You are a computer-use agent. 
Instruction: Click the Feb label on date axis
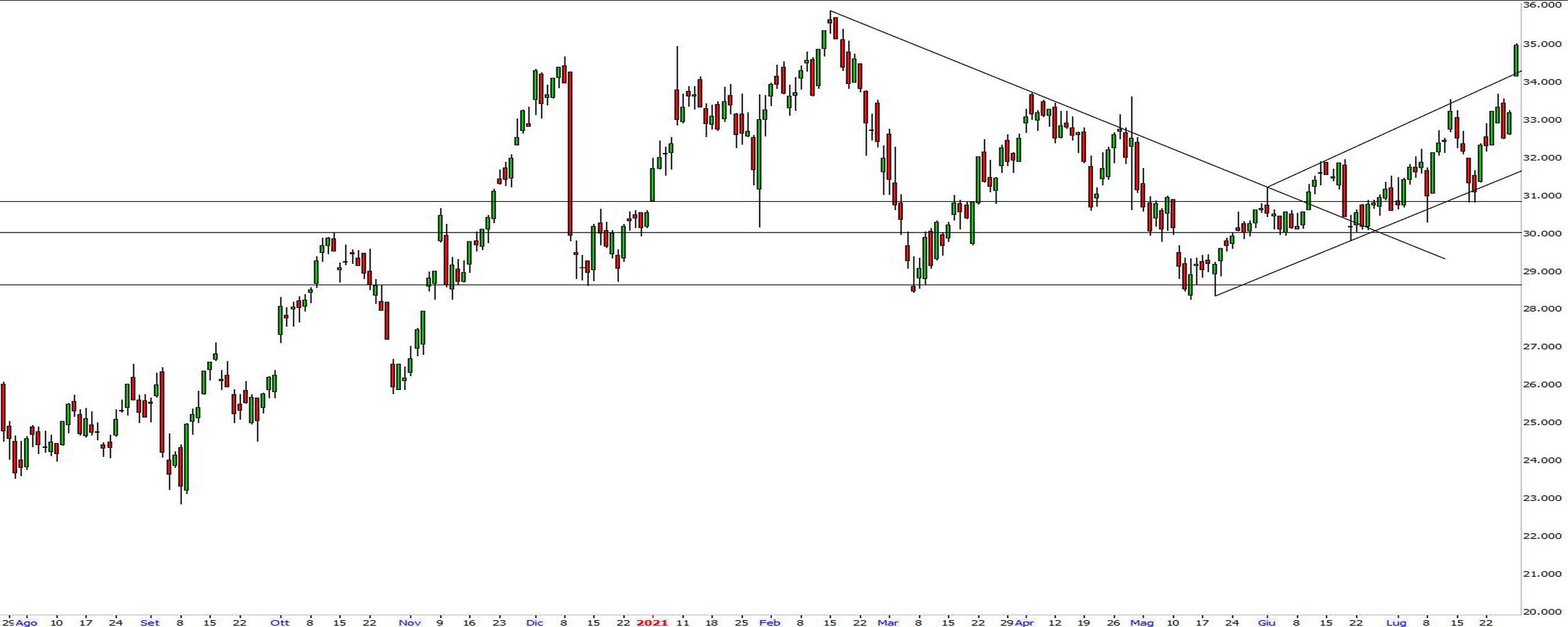click(x=770, y=623)
